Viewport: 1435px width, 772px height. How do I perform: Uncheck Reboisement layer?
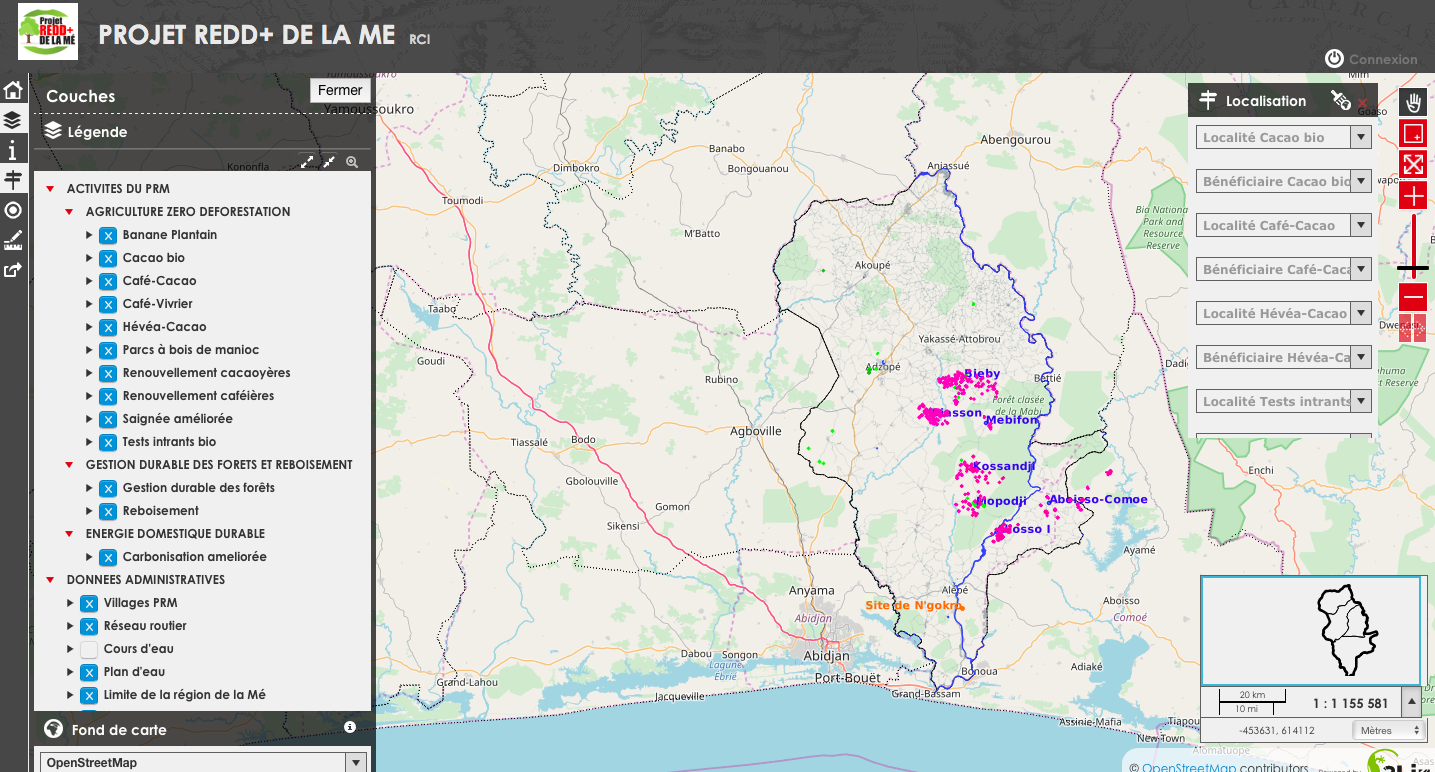[x=108, y=512]
